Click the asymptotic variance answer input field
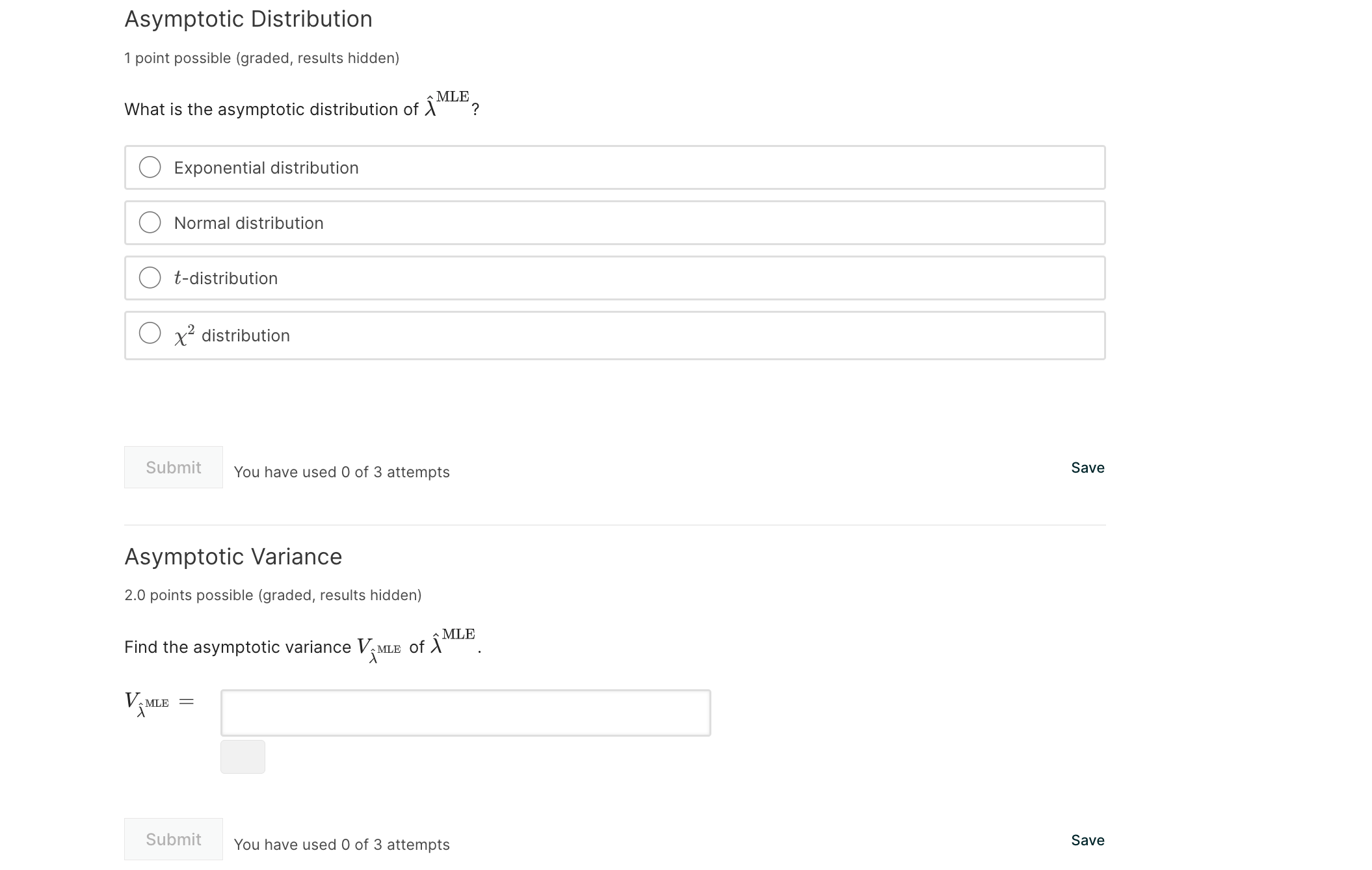This screenshot has height=870, width=1372. (x=465, y=713)
